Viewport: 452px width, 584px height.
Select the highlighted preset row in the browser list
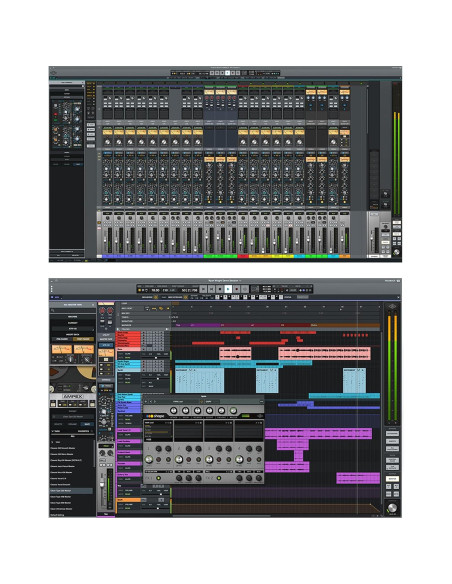coord(71,491)
